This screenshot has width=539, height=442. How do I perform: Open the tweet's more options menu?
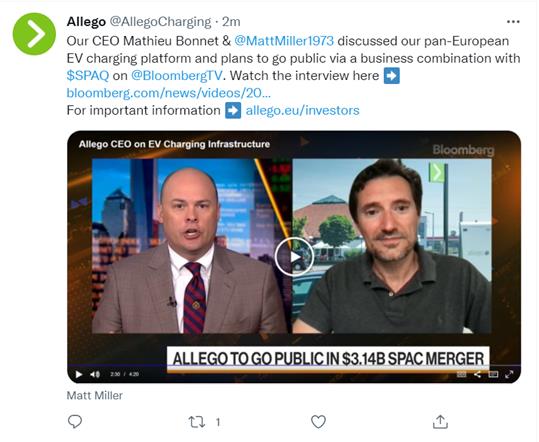click(x=513, y=22)
